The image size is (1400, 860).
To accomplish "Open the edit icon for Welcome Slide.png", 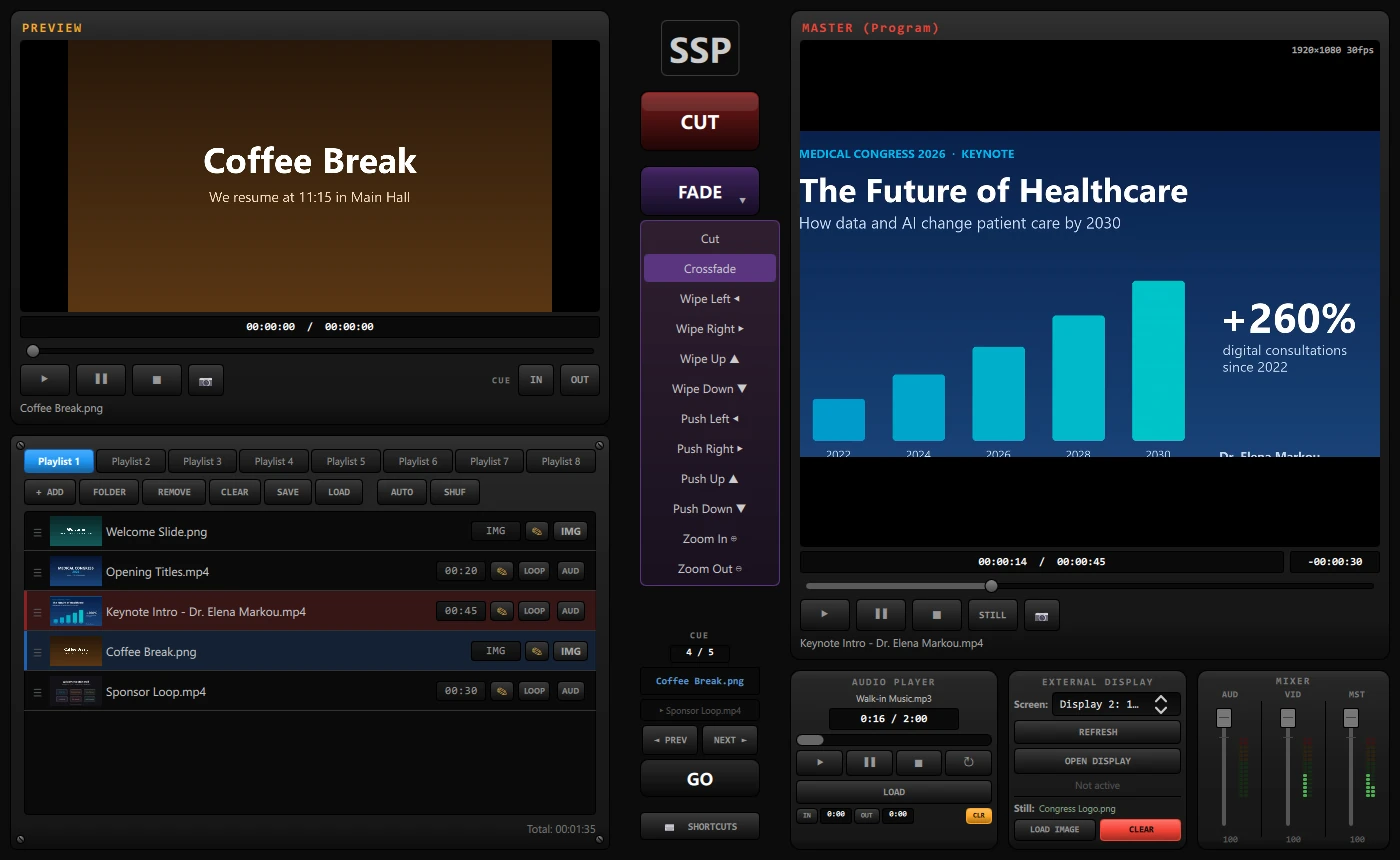I will coord(537,531).
